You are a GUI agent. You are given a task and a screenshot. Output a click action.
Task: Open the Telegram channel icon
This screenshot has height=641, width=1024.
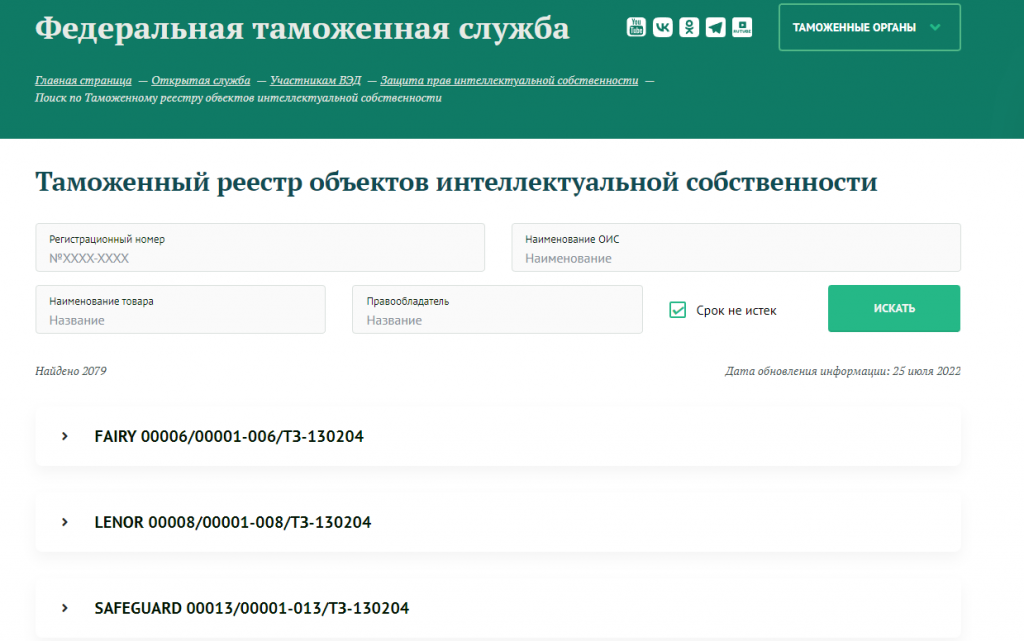click(x=715, y=27)
